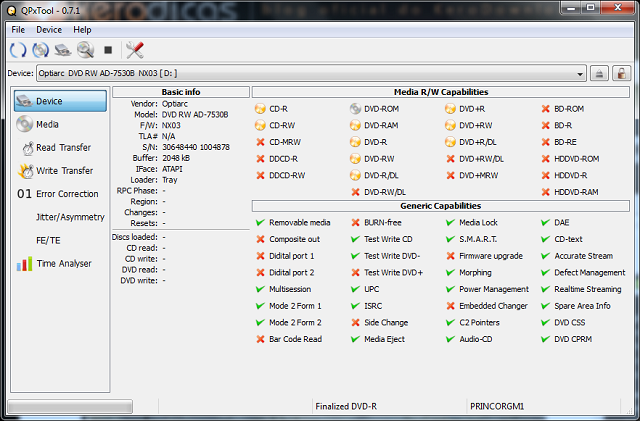
Task: Select the Media sidebar tab
Action: (60, 124)
